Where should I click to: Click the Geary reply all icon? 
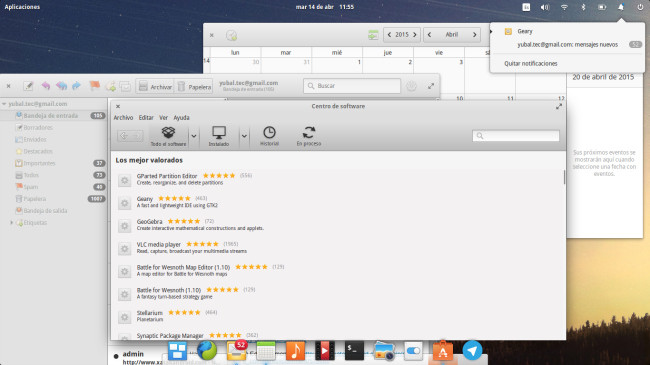(61, 86)
